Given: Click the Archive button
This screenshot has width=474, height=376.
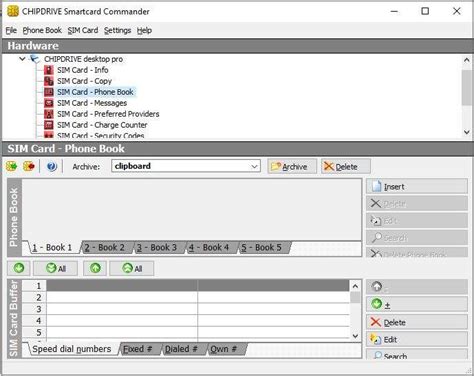Looking at the screenshot, I should (292, 166).
